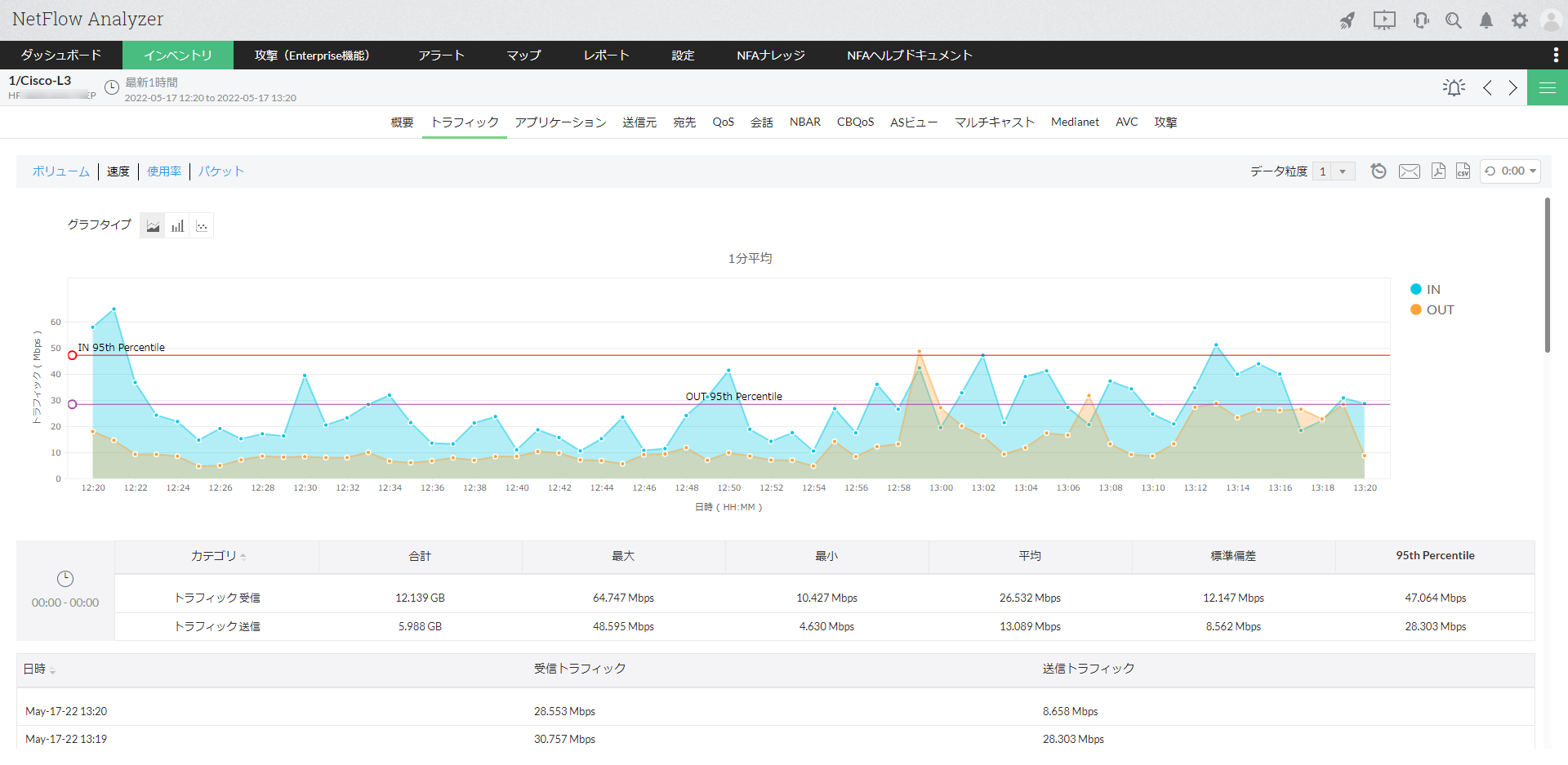
Task: Export the traffic data as CSV
Action: click(1463, 171)
